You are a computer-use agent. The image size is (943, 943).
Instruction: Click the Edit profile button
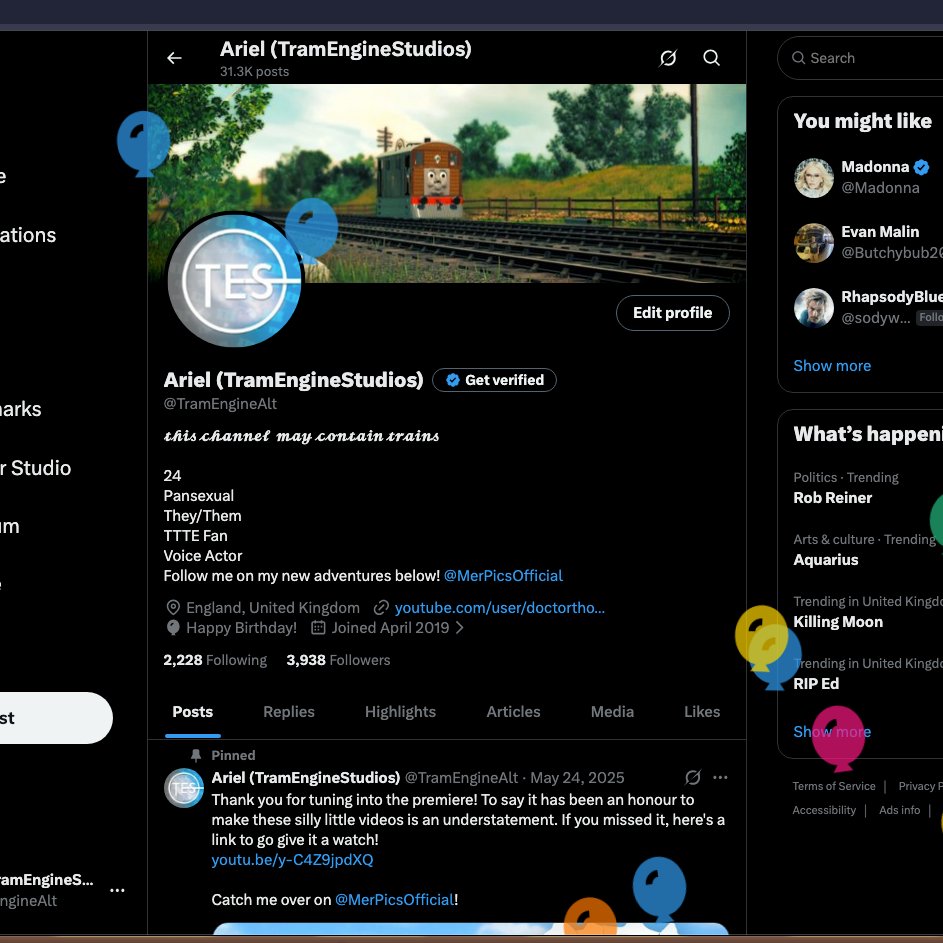pyautogui.click(x=672, y=313)
